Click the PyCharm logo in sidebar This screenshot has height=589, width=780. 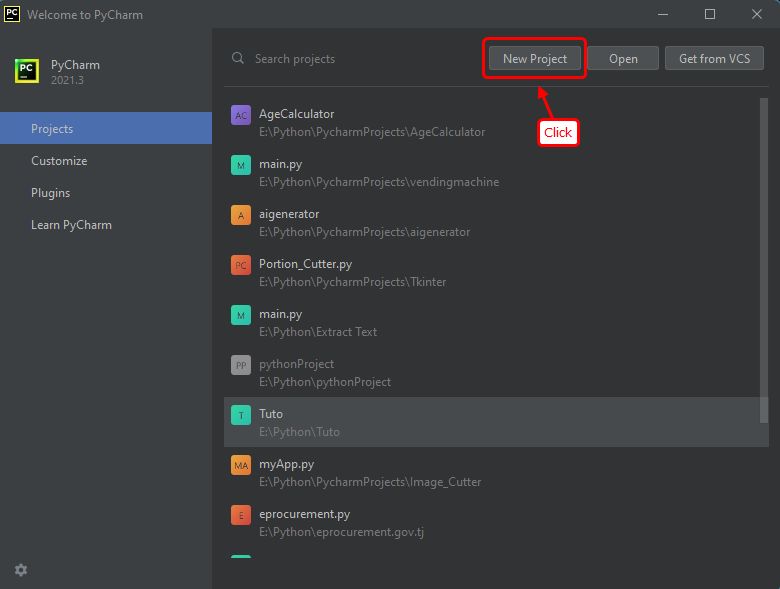[x=26, y=71]
